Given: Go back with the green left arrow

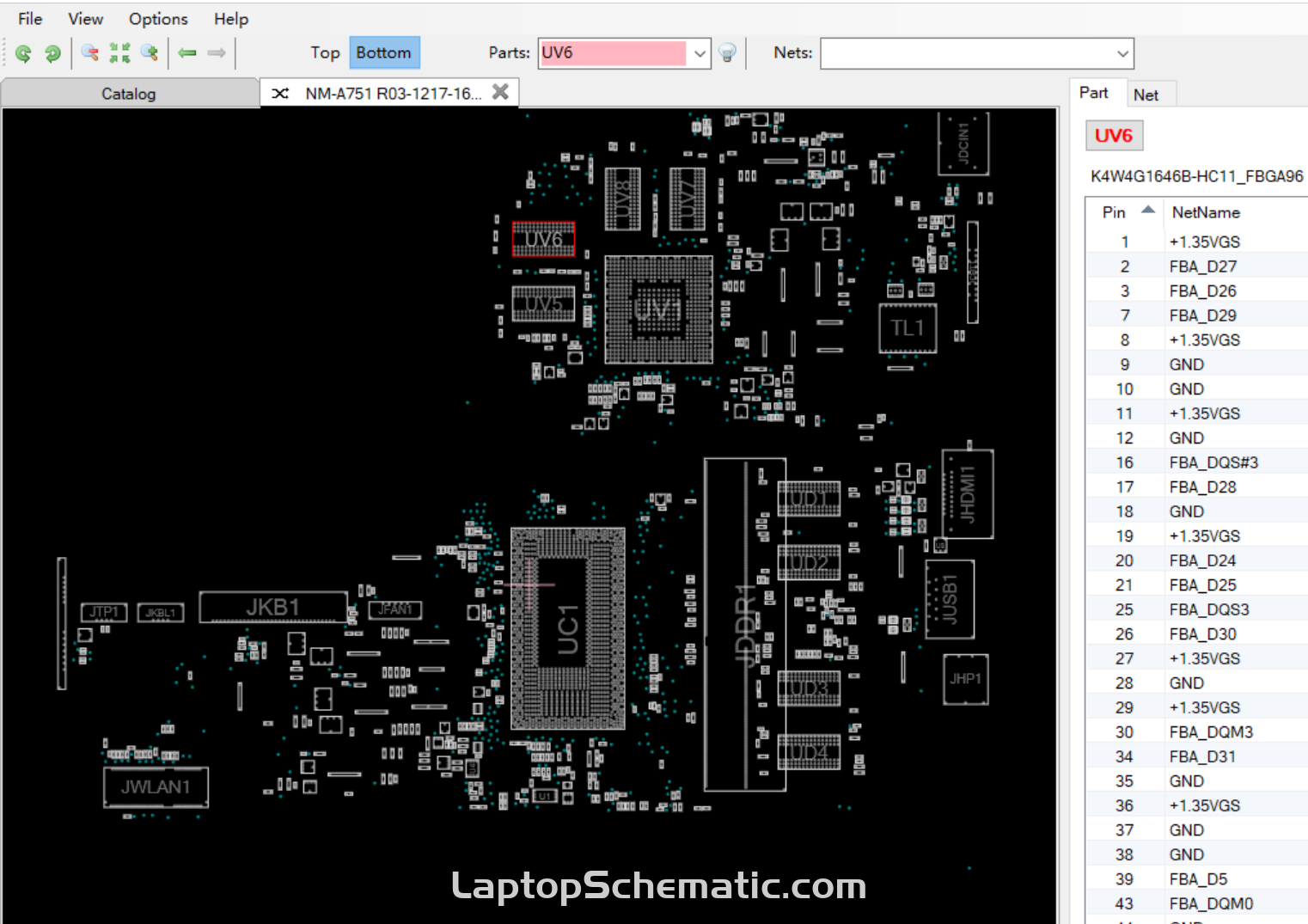Looking at the screenshot, I should 187,53.
